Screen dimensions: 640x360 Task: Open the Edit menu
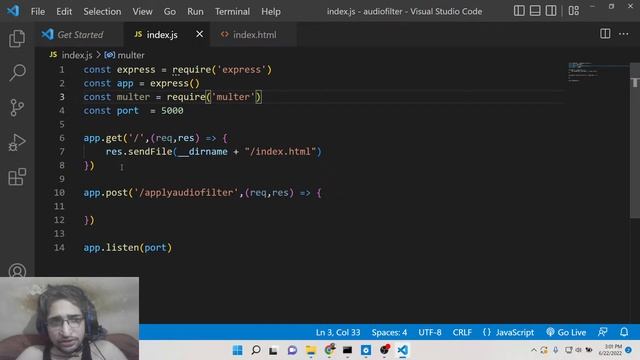pos(64,11)
